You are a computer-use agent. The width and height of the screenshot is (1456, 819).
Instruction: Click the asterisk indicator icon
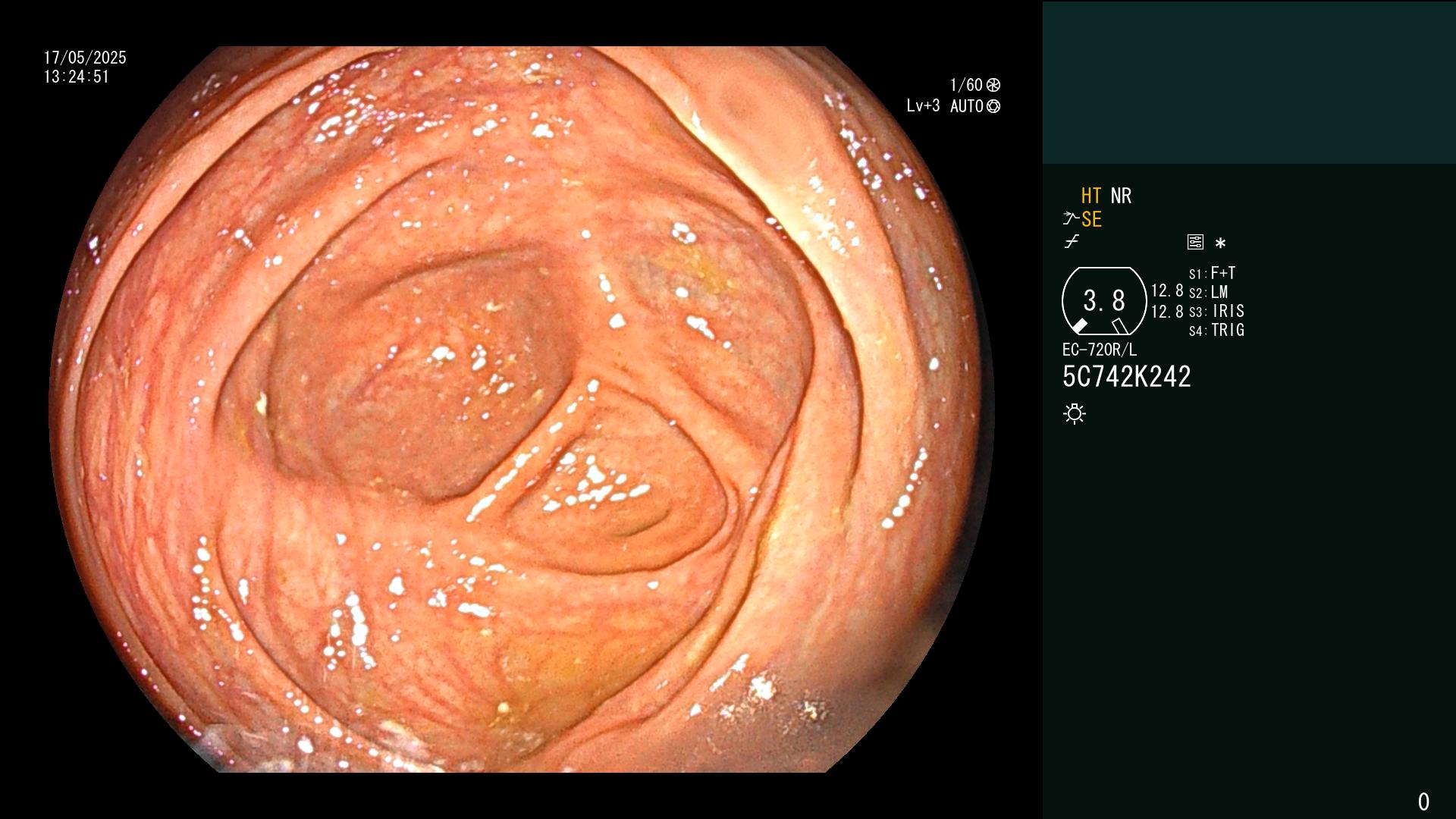tap(1220, 243)
